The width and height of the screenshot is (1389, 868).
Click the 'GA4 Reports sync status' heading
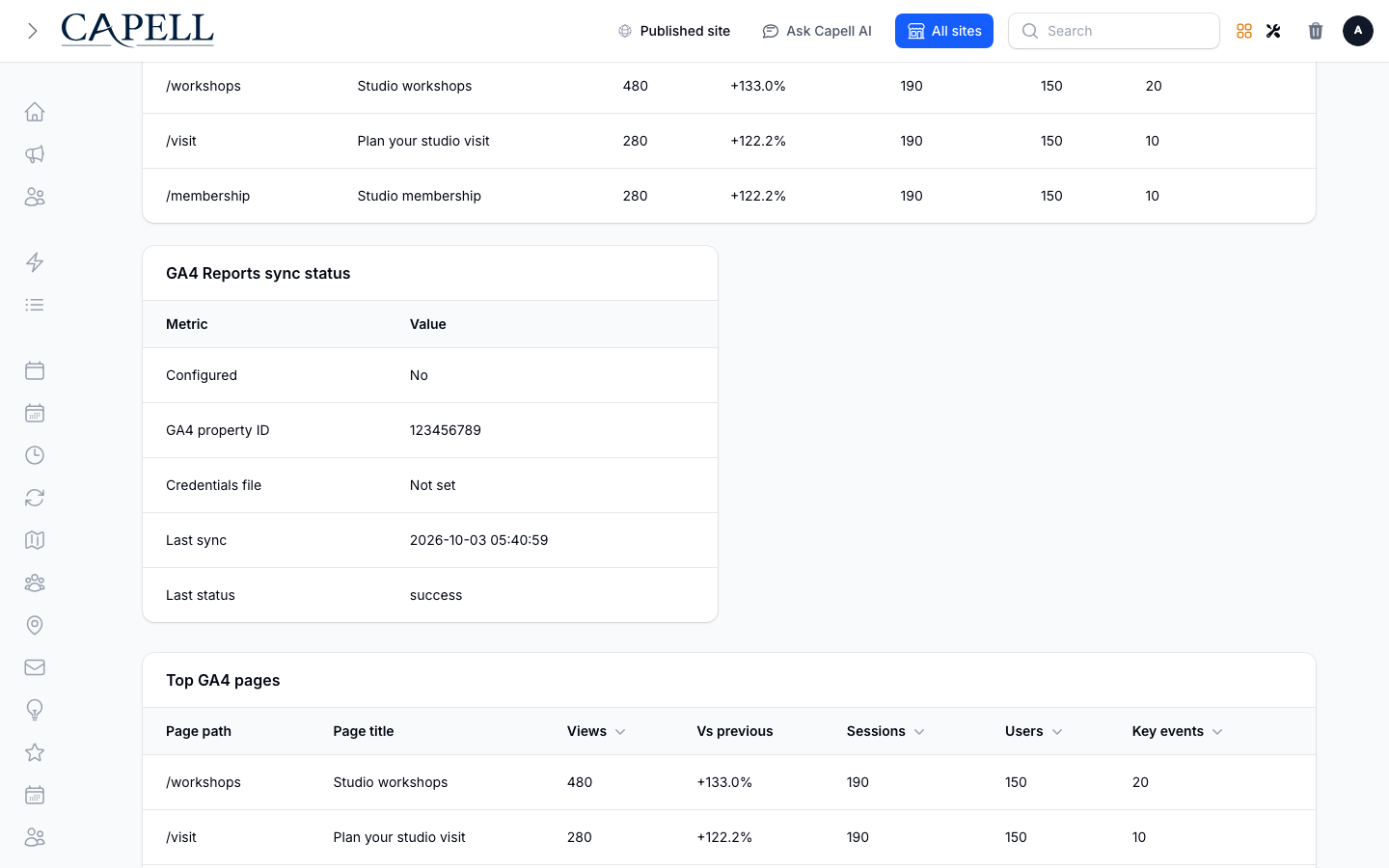[x=259, y=273]
